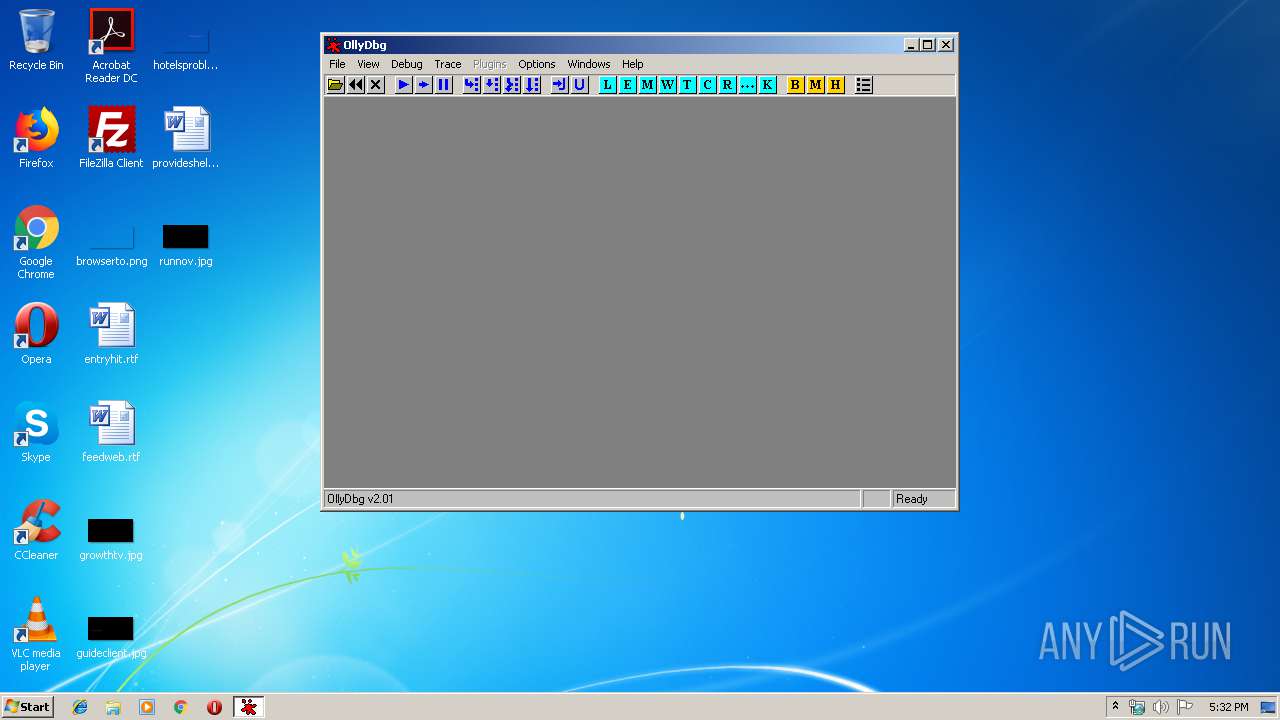Viewport: 1280px width, 720px height.
Task: Select the entryhit.rtf file
Action: [111, 334]
